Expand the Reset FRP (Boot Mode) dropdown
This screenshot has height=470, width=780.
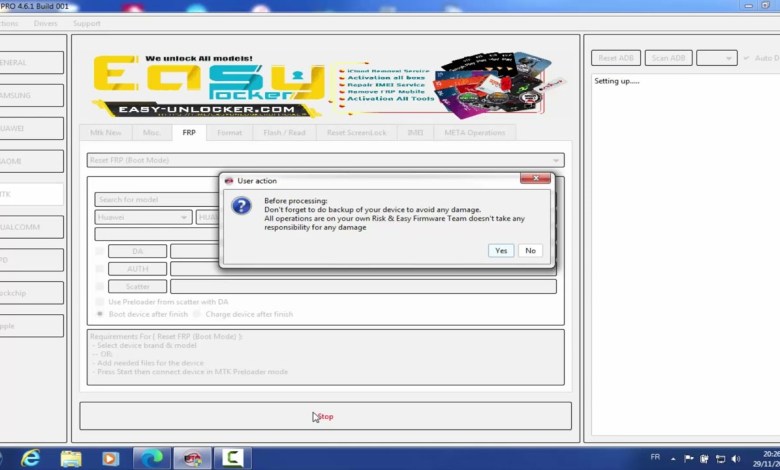[x=325, y=160]
